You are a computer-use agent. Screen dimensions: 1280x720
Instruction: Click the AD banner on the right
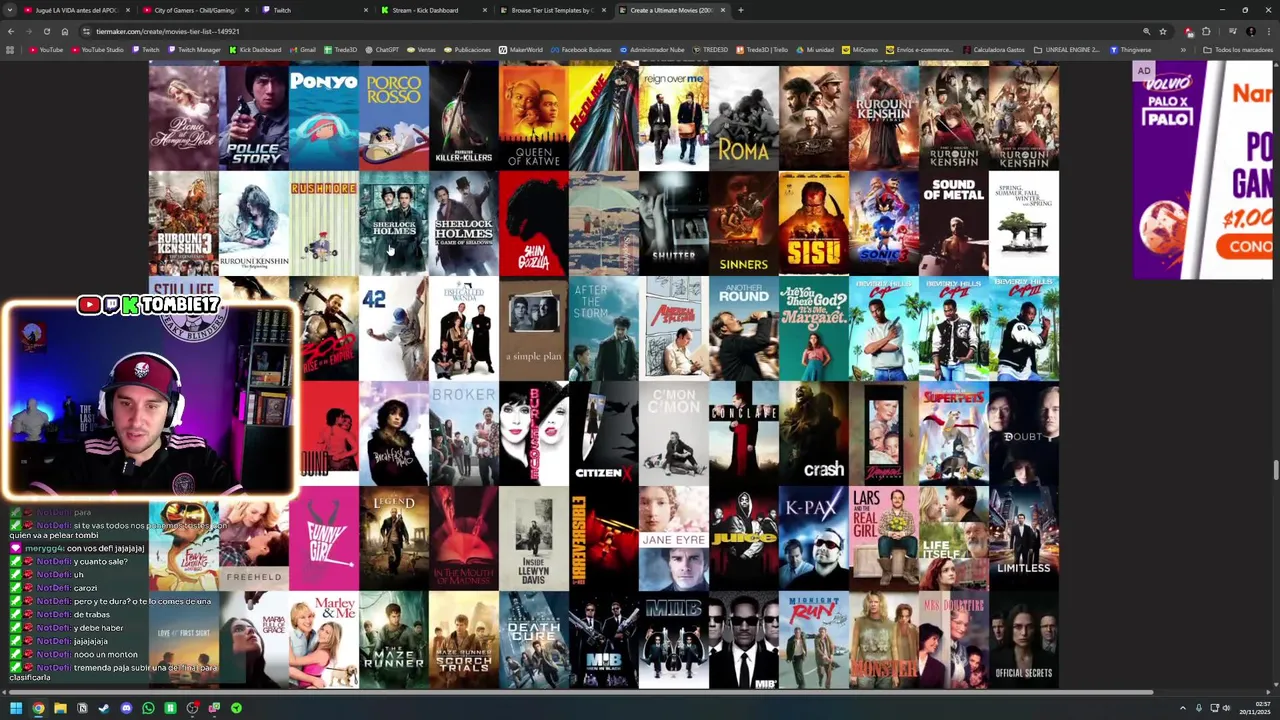pos(1205,170)
